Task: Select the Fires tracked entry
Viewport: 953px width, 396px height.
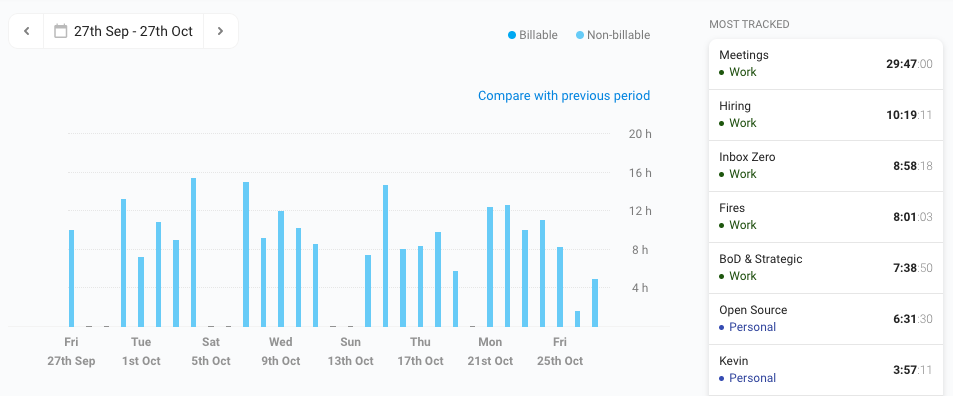Action: 825,217
